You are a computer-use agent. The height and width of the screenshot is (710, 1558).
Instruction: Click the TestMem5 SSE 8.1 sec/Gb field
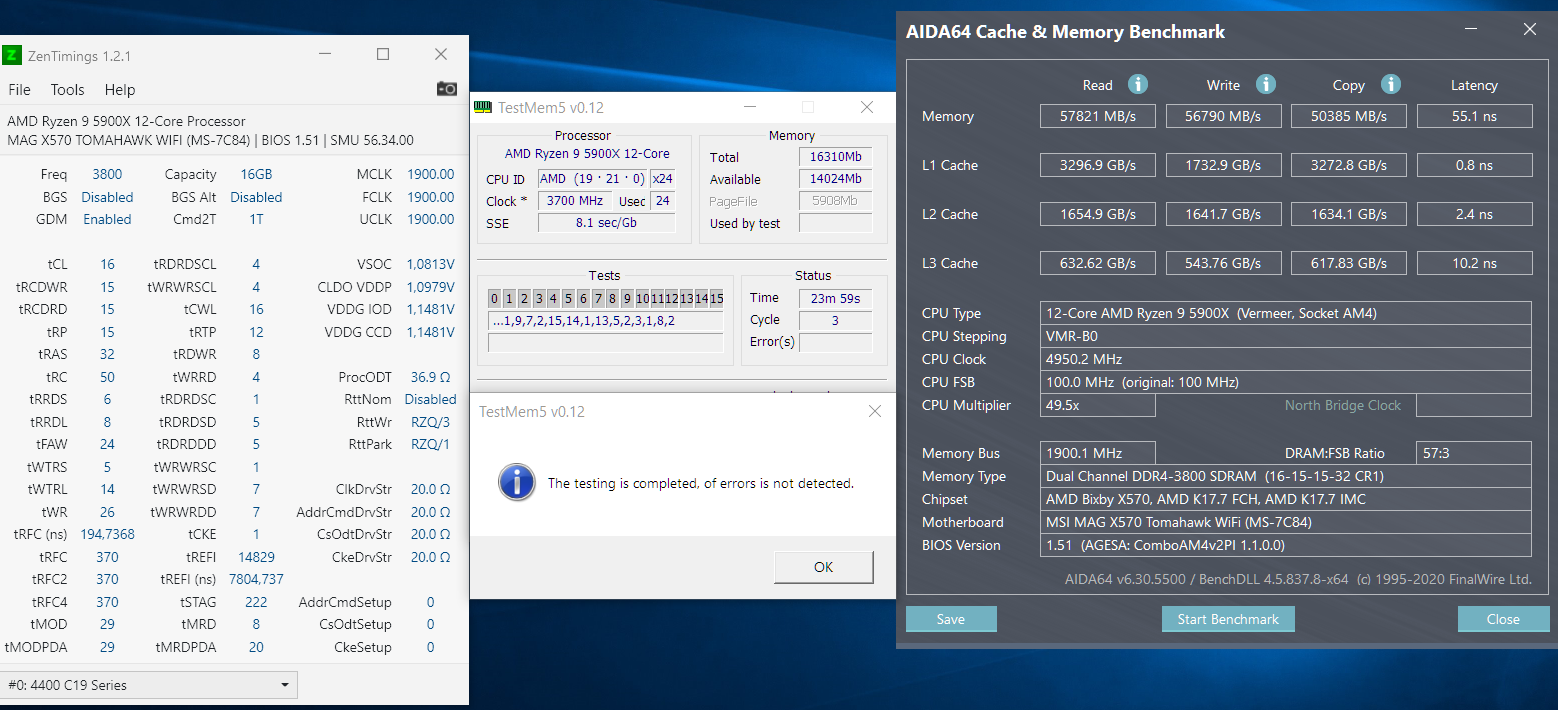pos(606,223)
